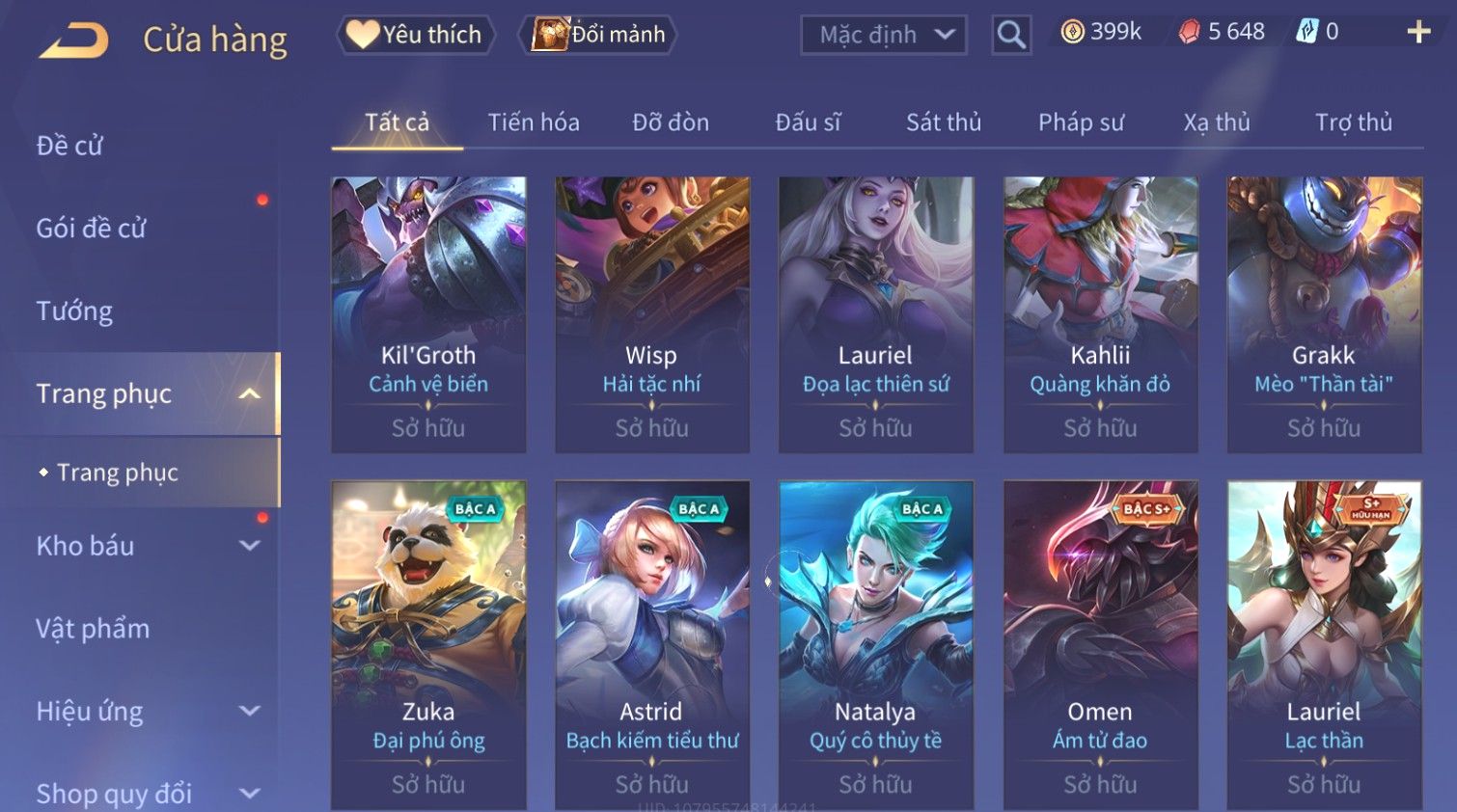
Task: Select the Tiến hóa tab
Action: 534,122
